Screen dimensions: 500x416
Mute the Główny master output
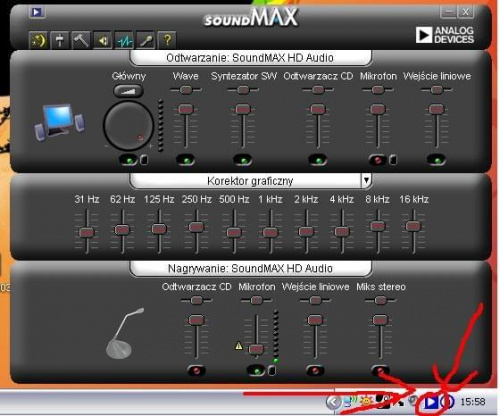(129, 161)
